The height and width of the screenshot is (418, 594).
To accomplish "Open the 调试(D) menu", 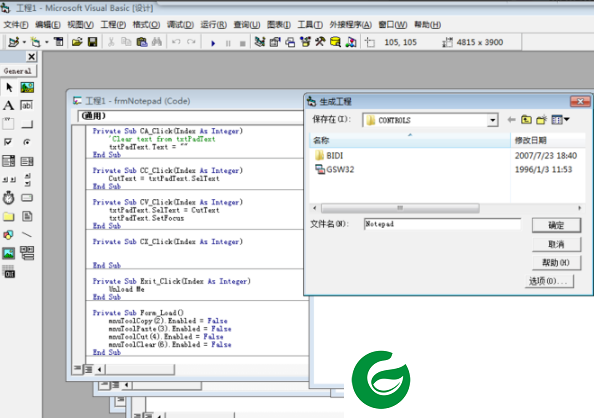I will [180, 25].
